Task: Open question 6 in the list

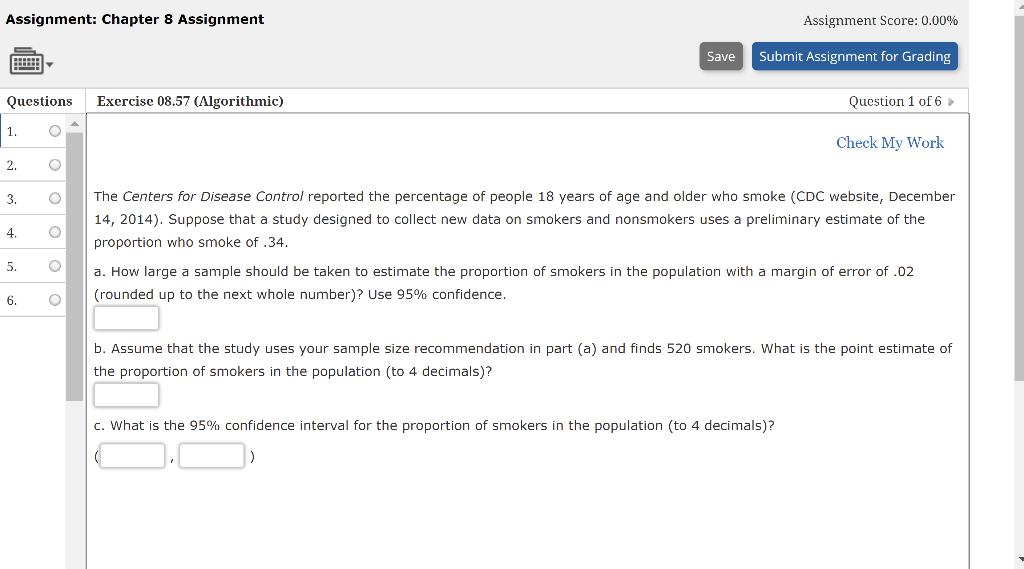Action: [33, 301]
